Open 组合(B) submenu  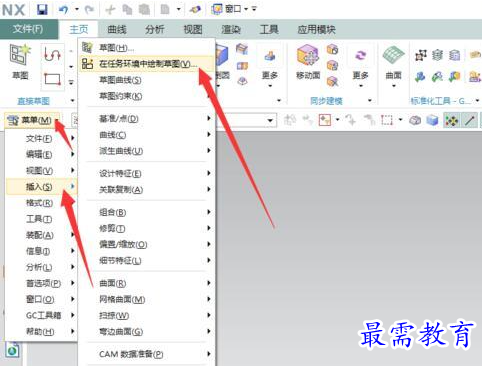(x=147, y=212)
